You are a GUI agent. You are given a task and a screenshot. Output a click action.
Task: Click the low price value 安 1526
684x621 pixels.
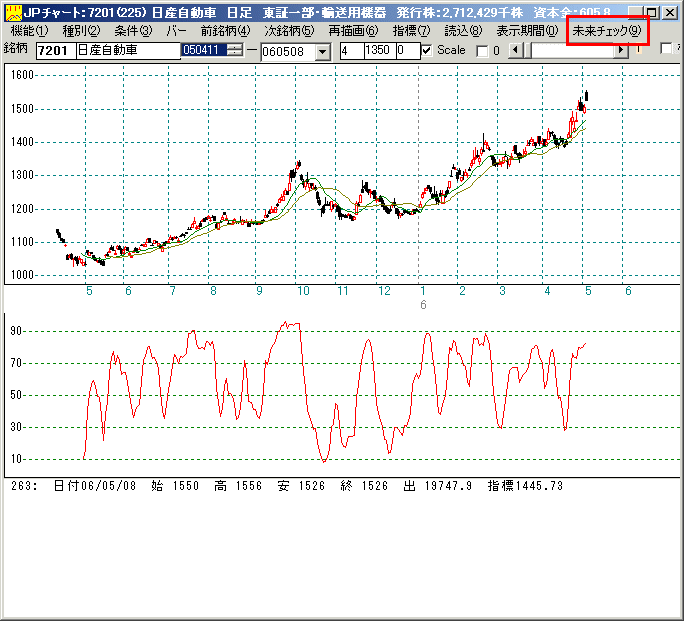pos(301,485)
